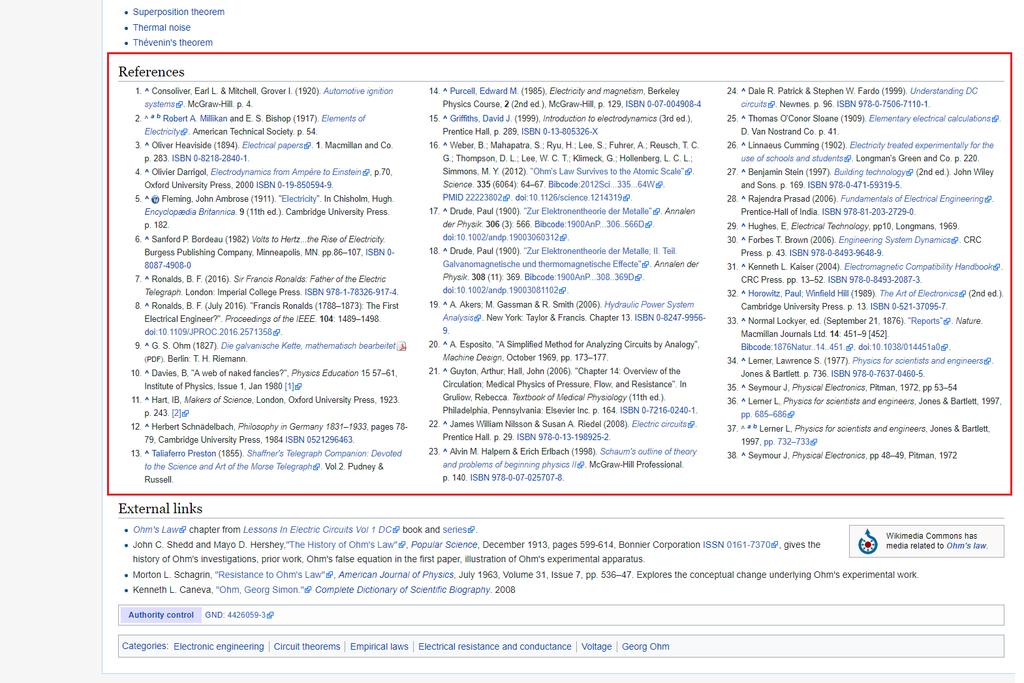Open the Georg Ohm category
Screen dimensions: 1024x683
[x=645, y=646]
